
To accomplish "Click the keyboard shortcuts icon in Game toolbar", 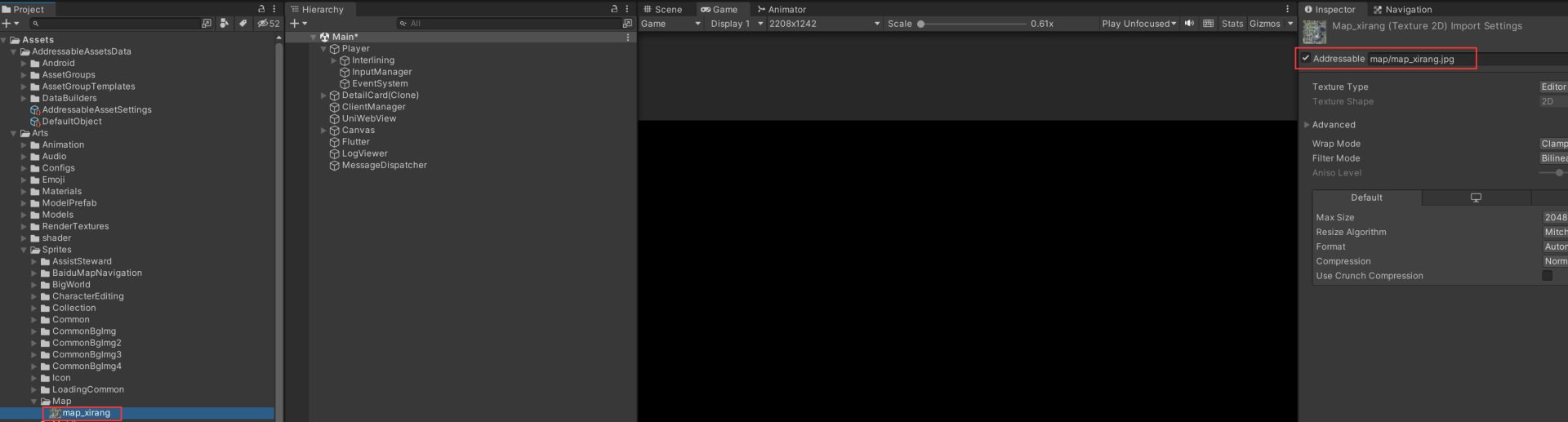I will pyautogui.click(x=1208, y=24).
